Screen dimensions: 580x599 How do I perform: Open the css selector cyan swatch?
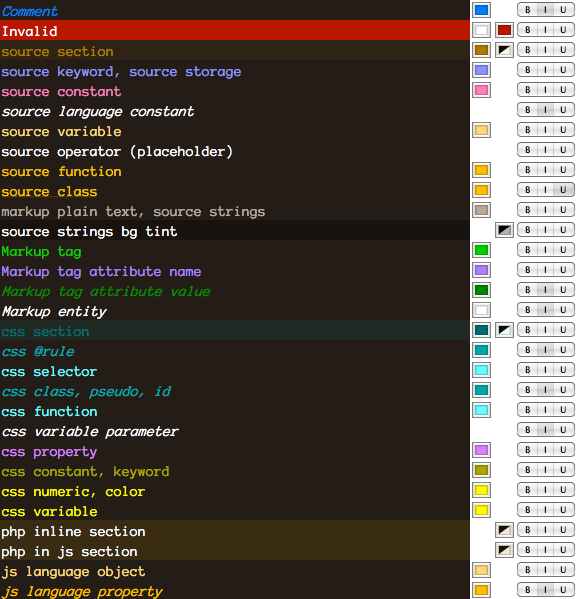tap(481, 370)
